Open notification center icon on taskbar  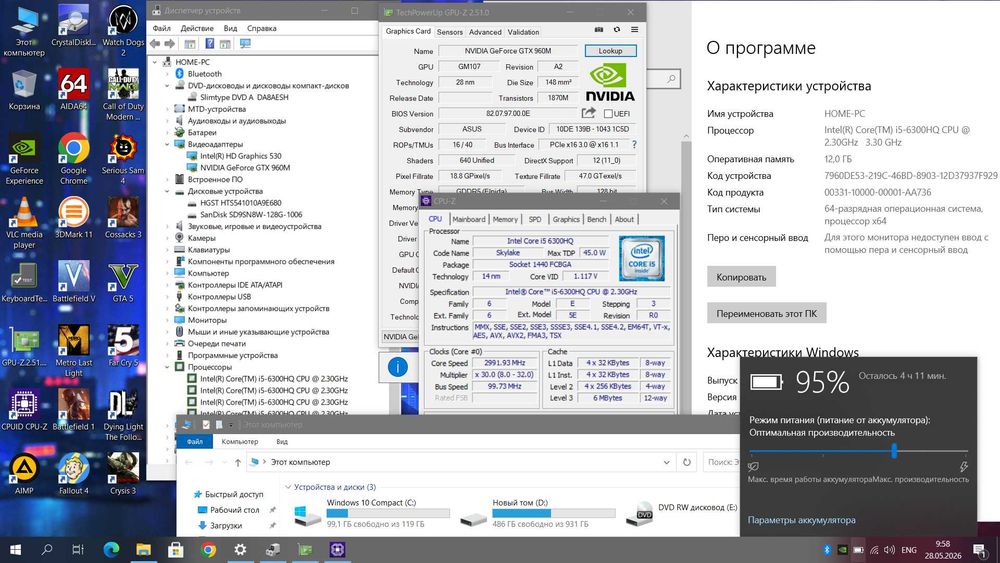coord(980,550)
